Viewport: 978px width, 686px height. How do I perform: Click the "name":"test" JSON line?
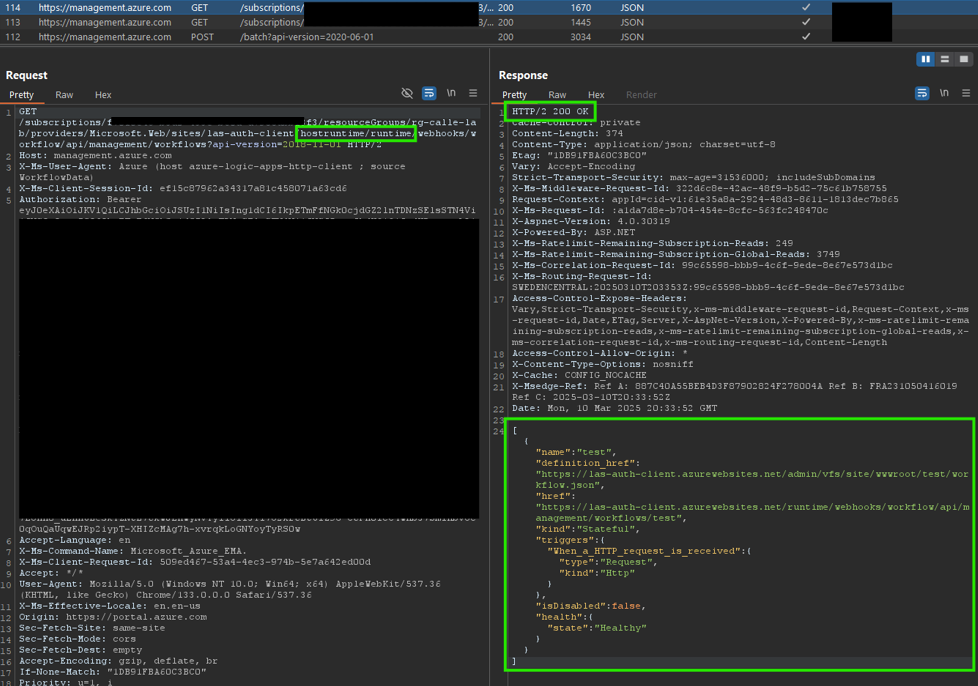(576, 452)
